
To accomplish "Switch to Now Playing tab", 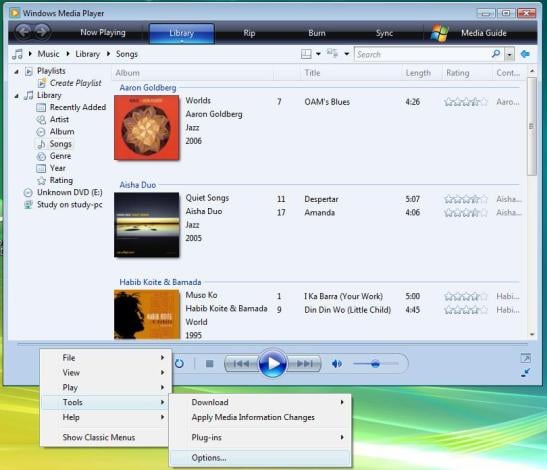I will click(103, 33).
